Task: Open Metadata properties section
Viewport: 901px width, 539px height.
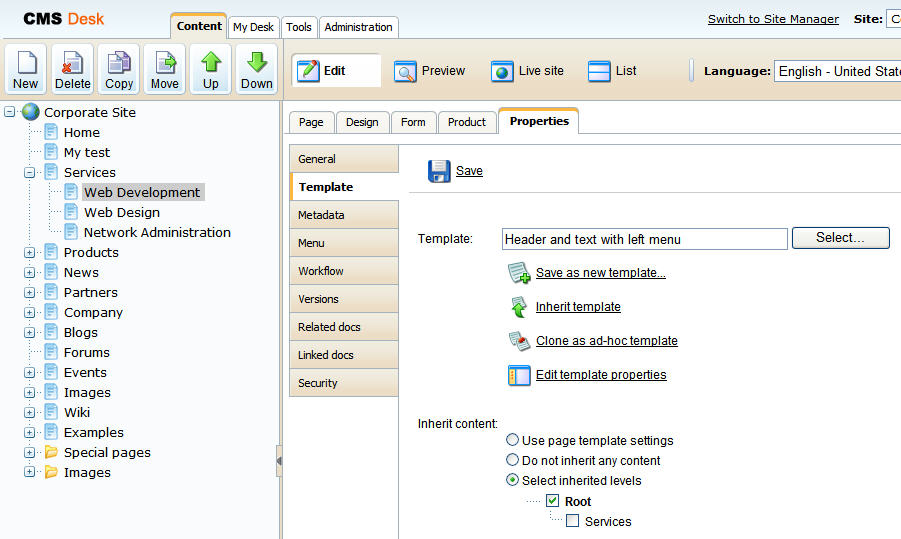Action: click(x=344, y=215)
